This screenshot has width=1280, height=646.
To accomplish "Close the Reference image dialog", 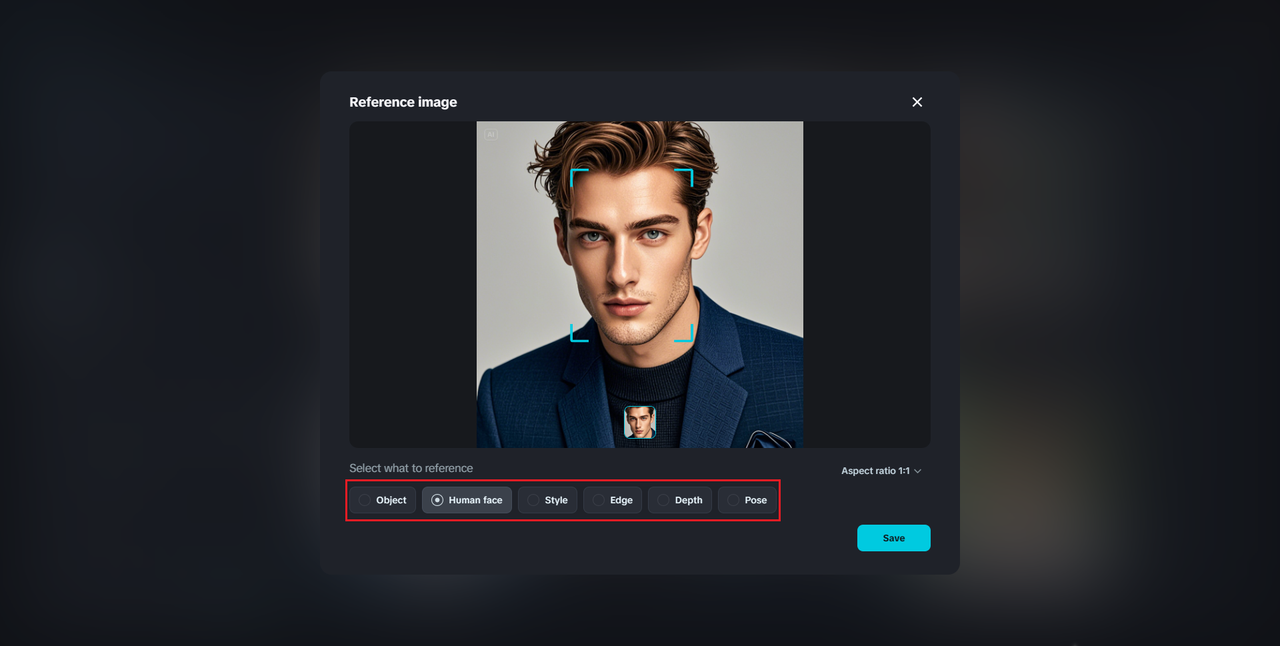I will pos(917,102).
